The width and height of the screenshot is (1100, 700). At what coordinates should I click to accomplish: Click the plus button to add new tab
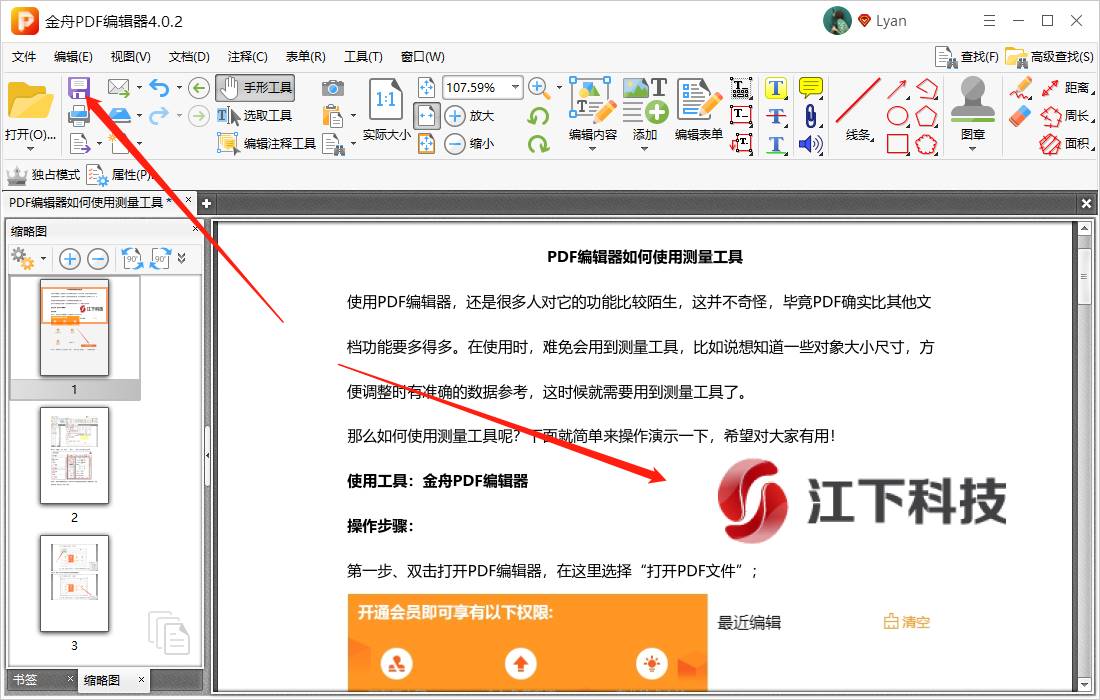click(x=206, y=203)
